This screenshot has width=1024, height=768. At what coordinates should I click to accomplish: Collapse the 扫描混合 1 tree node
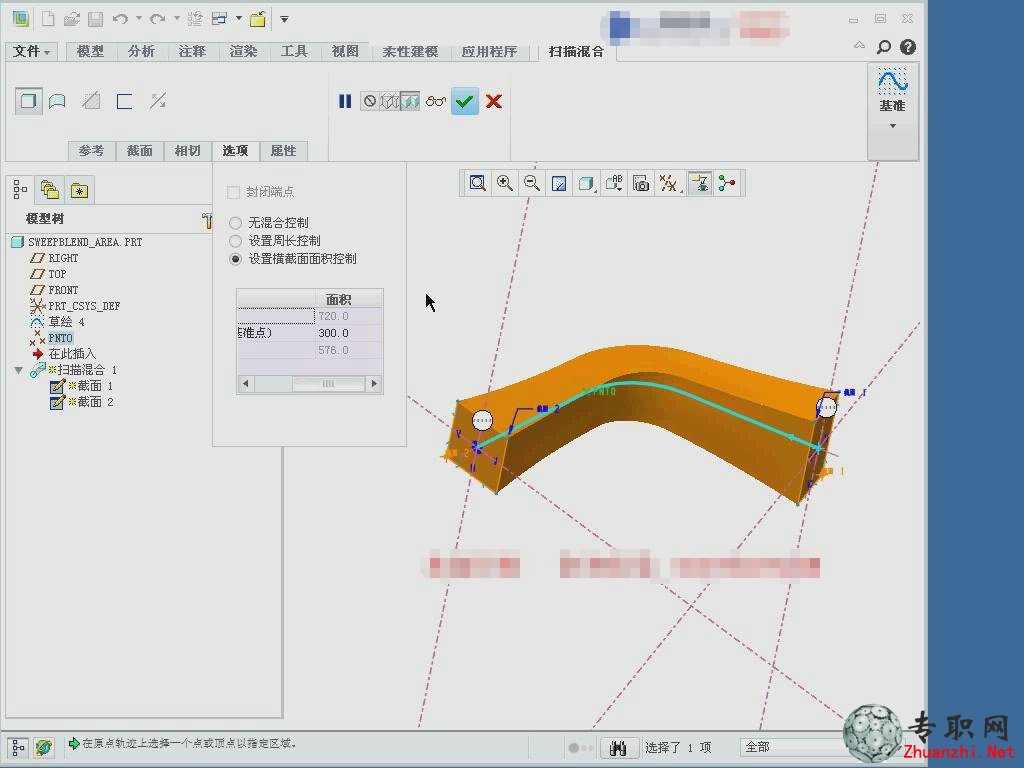coord(19,370)
